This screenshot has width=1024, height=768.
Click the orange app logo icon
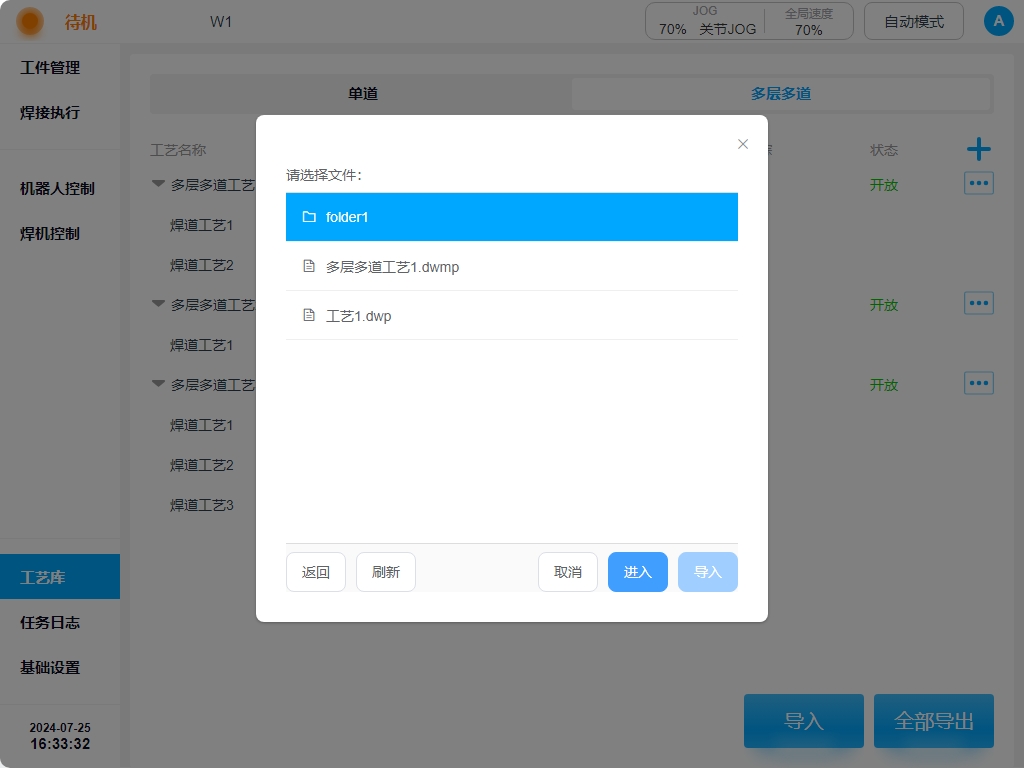(31, 21)
